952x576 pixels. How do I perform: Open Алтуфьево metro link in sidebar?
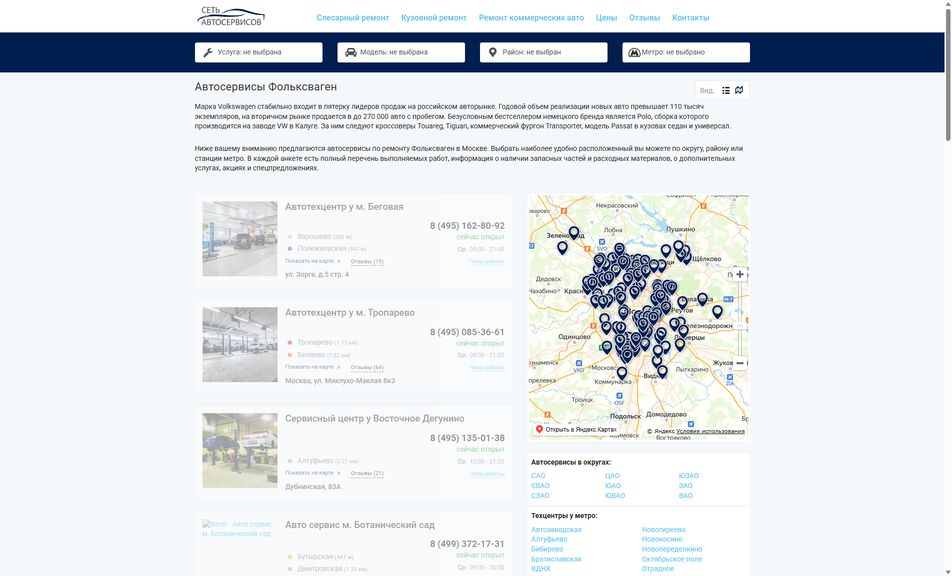click(x=549, y=539)
